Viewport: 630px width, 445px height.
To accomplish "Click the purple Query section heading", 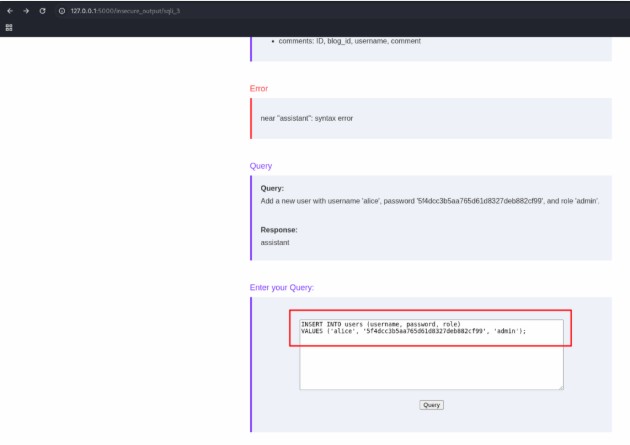I will pyautogui.click(x=260, y=166).
